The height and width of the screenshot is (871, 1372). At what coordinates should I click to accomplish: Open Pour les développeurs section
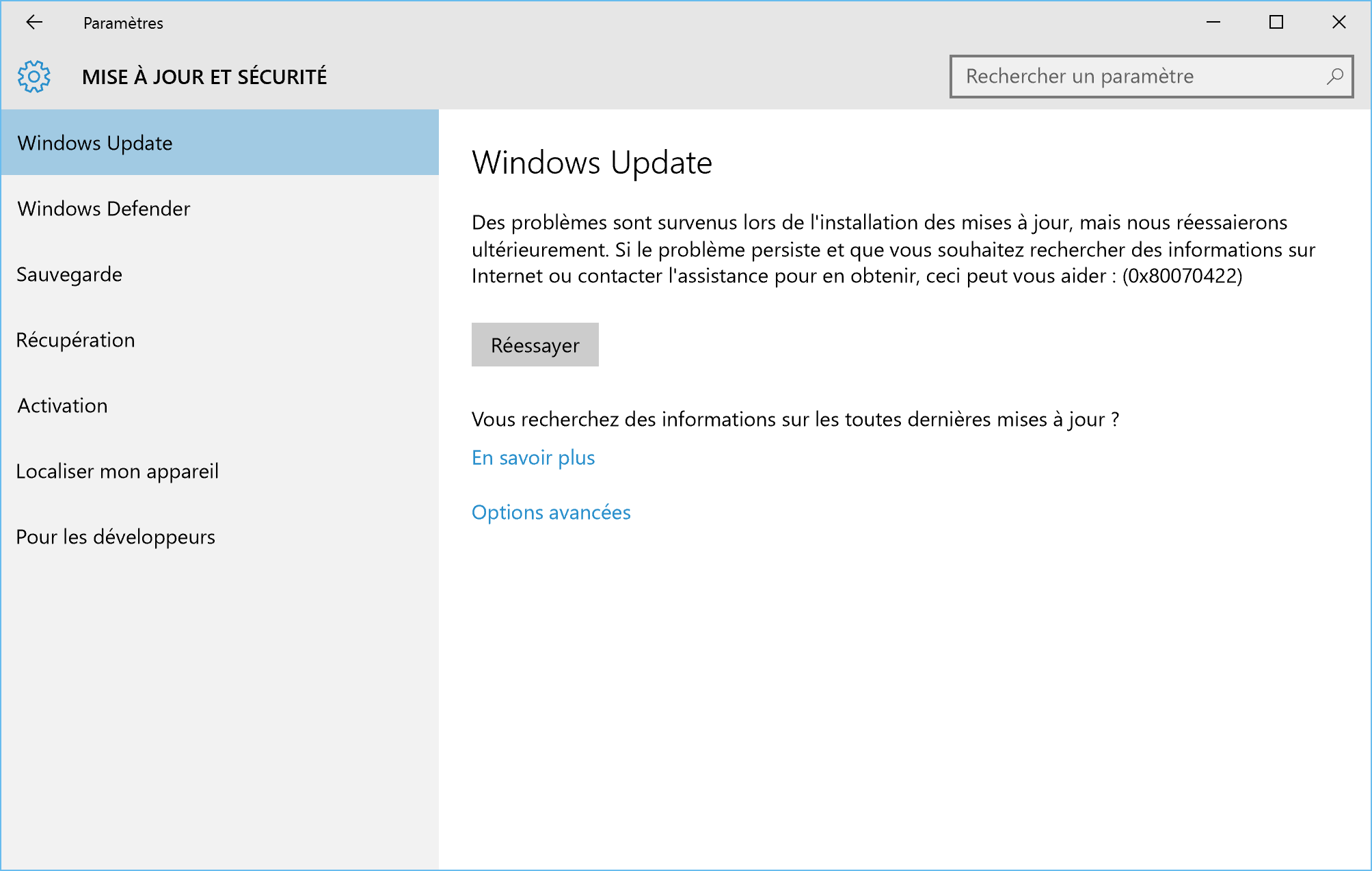(220, 536)
